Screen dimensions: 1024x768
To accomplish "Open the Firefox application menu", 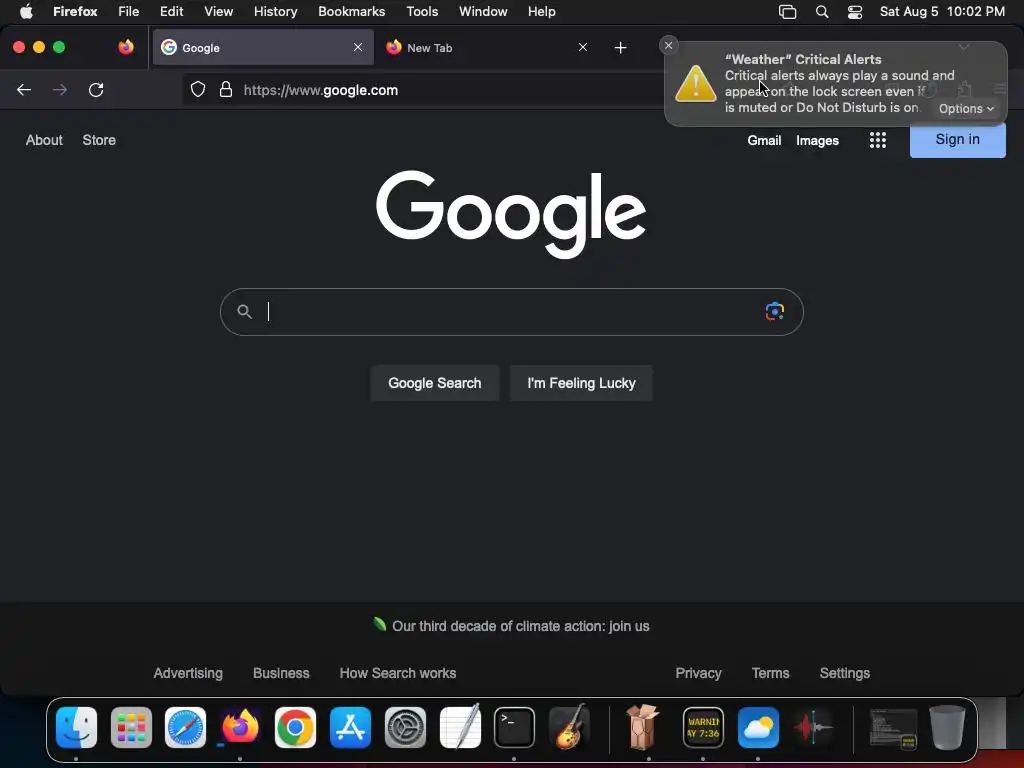I will (x=75, y=11).
